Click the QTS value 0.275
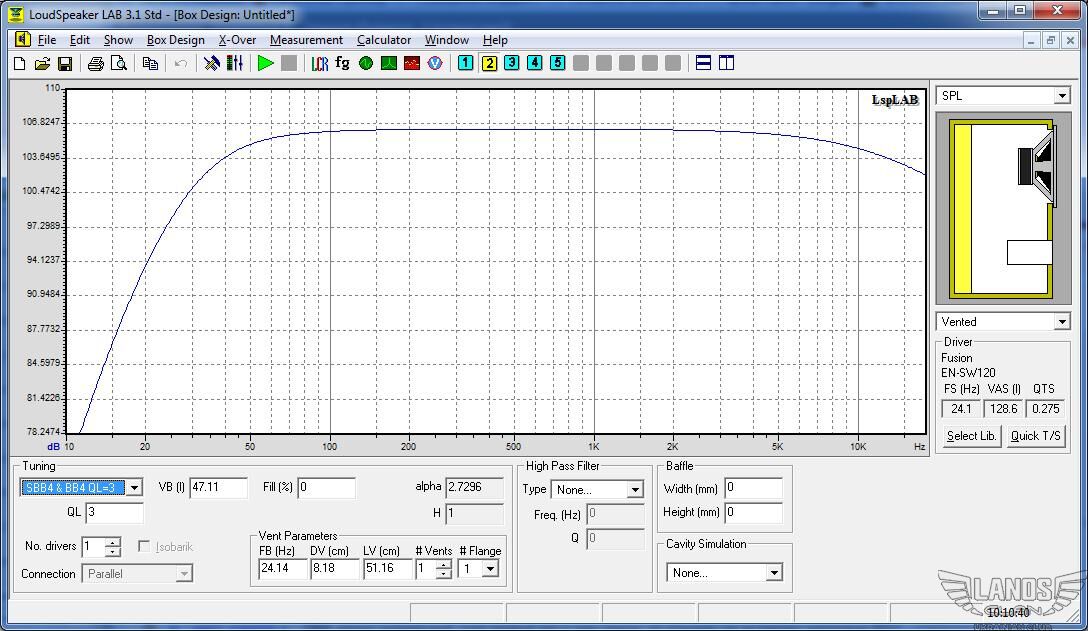The height and width of the screenshot is (631, 1088). [1045, 409]
